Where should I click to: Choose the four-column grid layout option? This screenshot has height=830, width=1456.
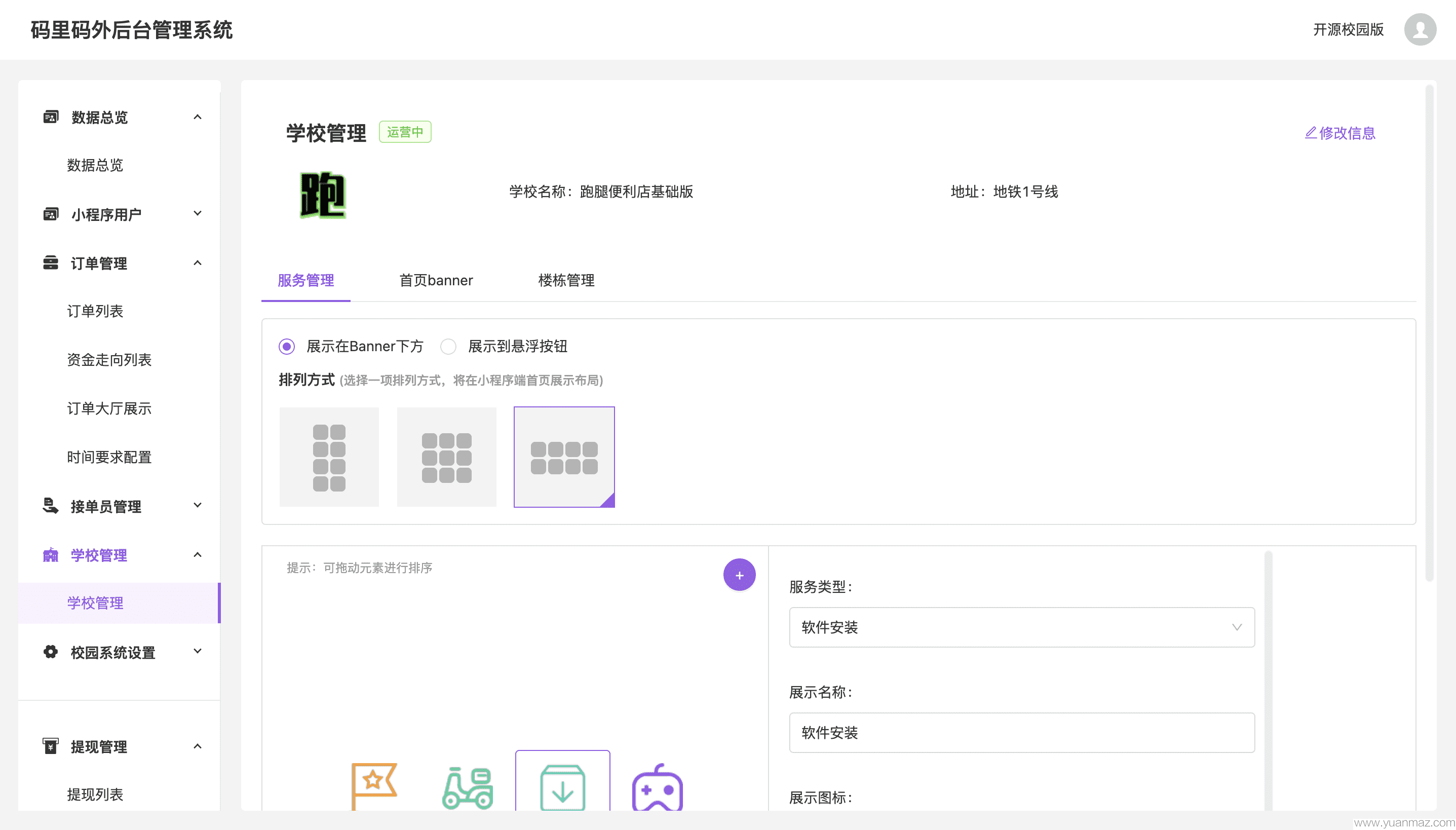[564, 457]
